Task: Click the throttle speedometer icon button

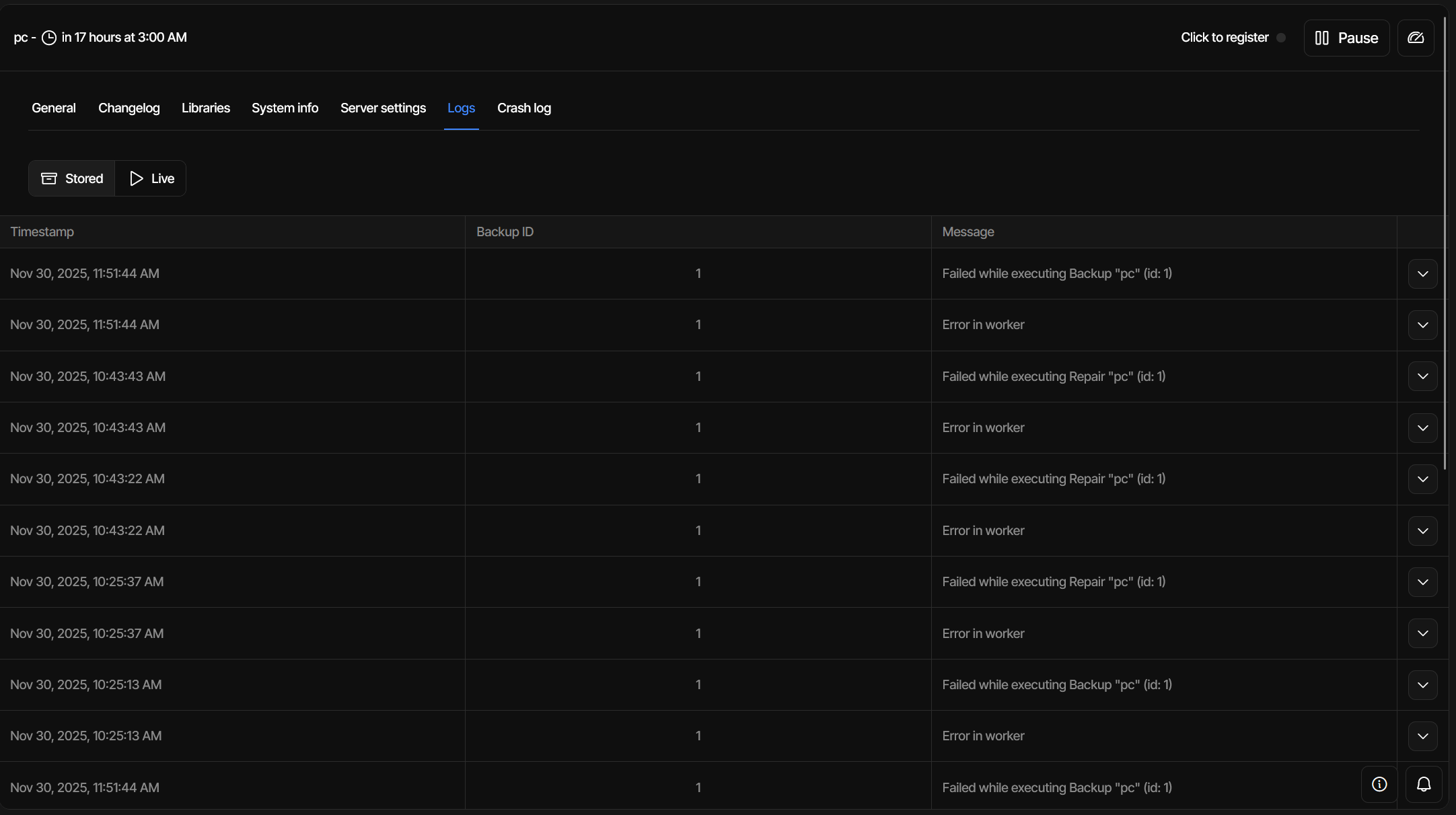Action: (1416, 38)
